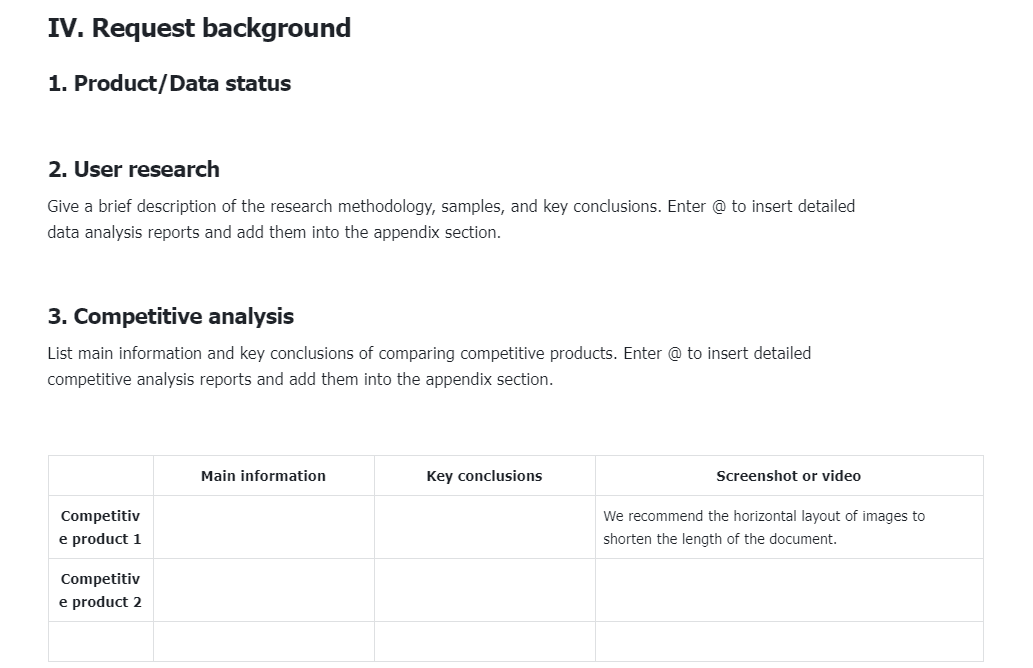1033x668 pixels.
Task: Click Key conclusions cell for Competitive product 2
Action: (x=484, y=590)
